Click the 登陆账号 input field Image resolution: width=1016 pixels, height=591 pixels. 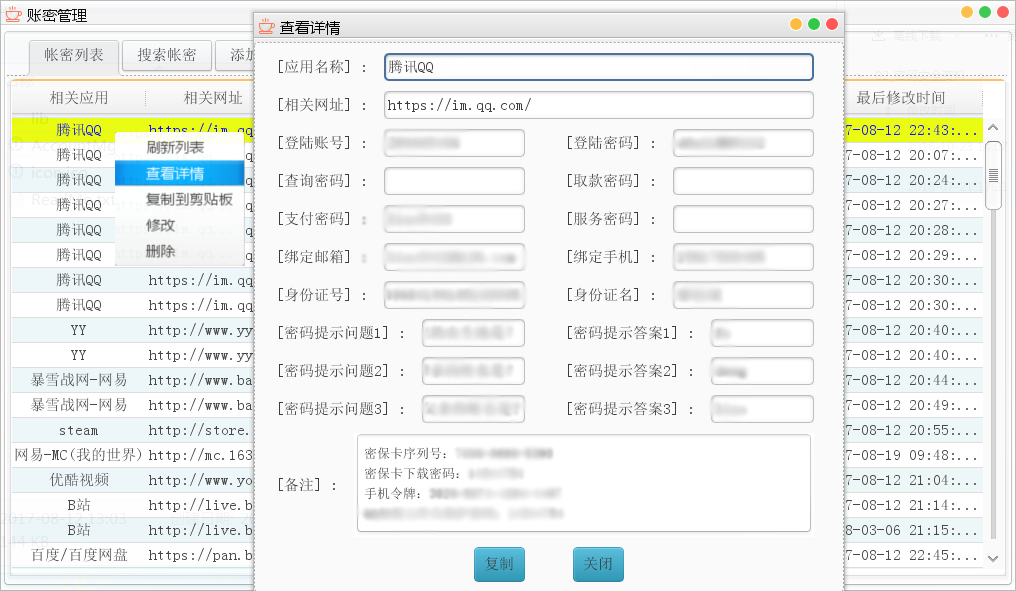(454, 143)
